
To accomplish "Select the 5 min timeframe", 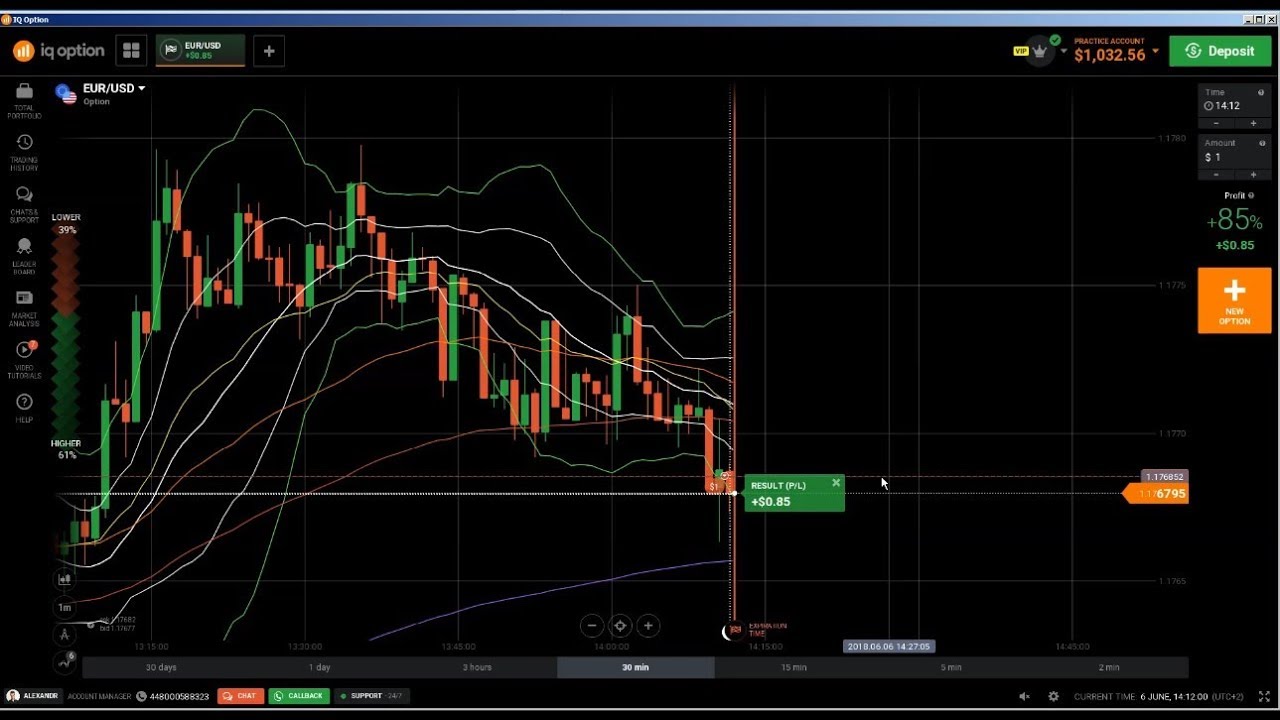I will pos(951,667).
